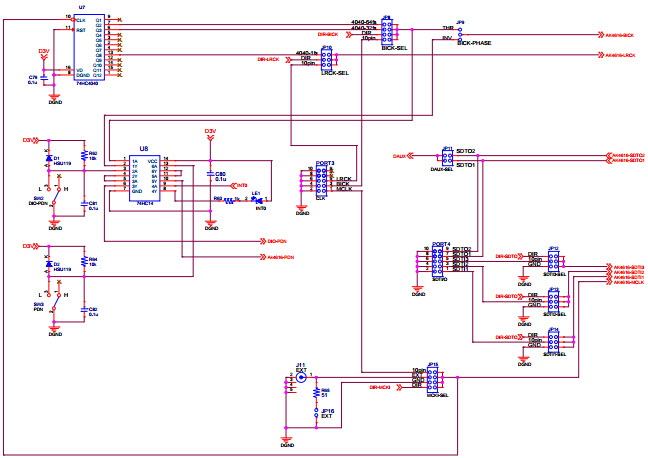Click the C79 capacitor beside U7
The image size is (648, 458).
(44, 78)
